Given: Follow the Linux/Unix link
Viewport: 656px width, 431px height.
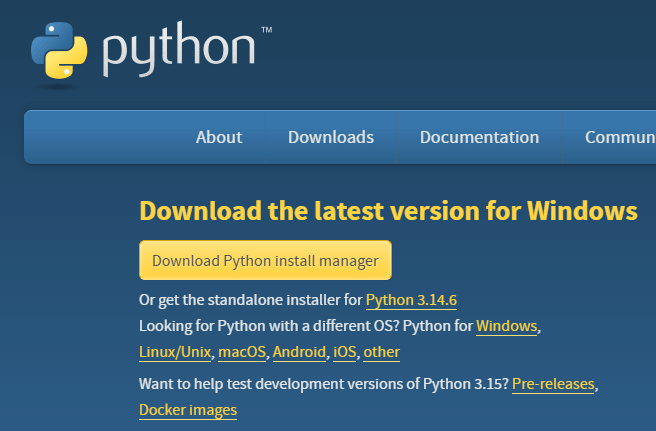Looking at the screenshot, I should pos(175,352).
